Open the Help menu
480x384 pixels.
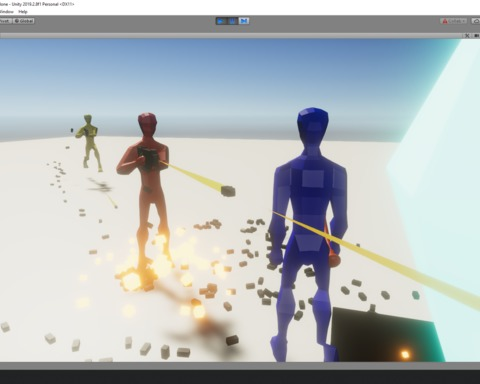(x=23, y=12)
